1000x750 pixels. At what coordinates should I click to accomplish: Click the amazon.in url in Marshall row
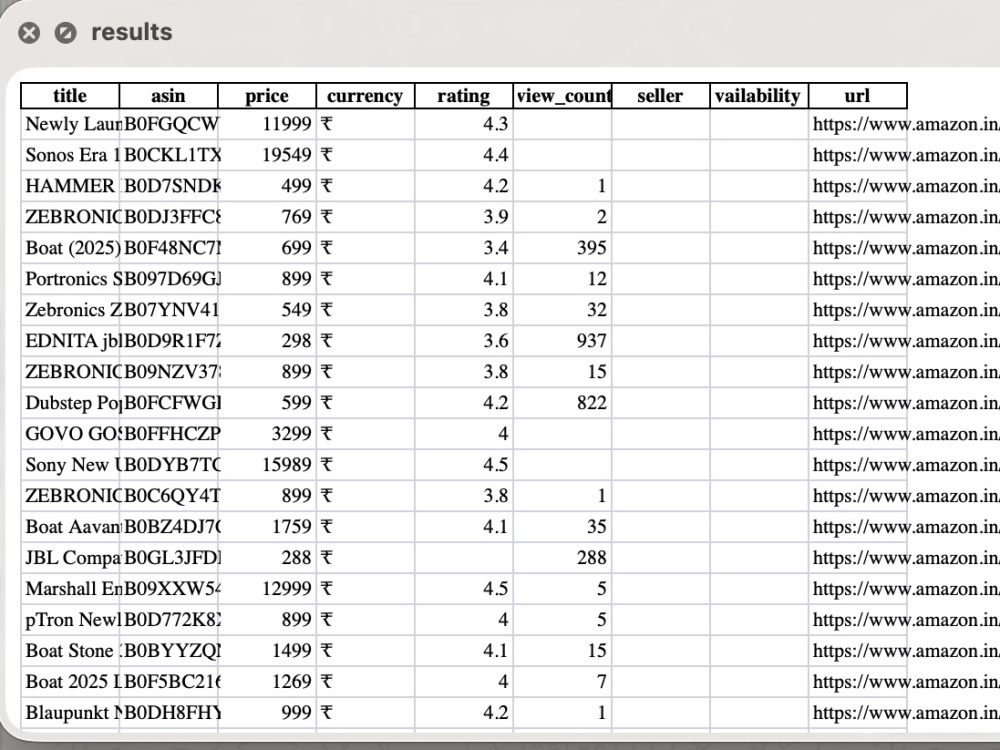tap(906, 588)
